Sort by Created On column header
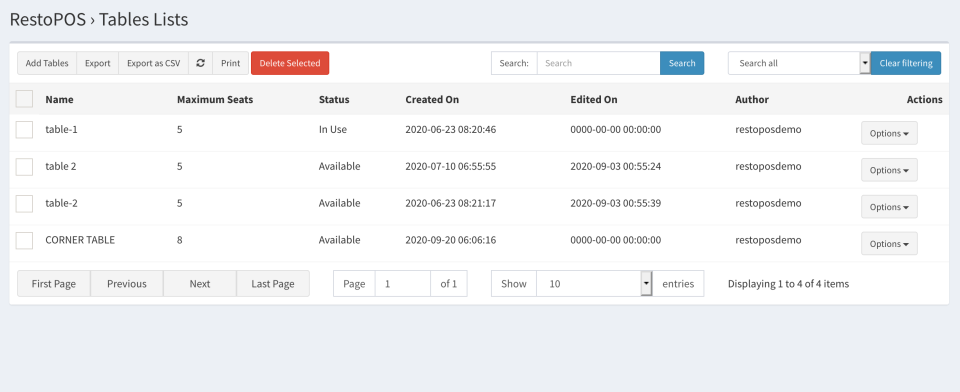 click(x=432, y=99)
